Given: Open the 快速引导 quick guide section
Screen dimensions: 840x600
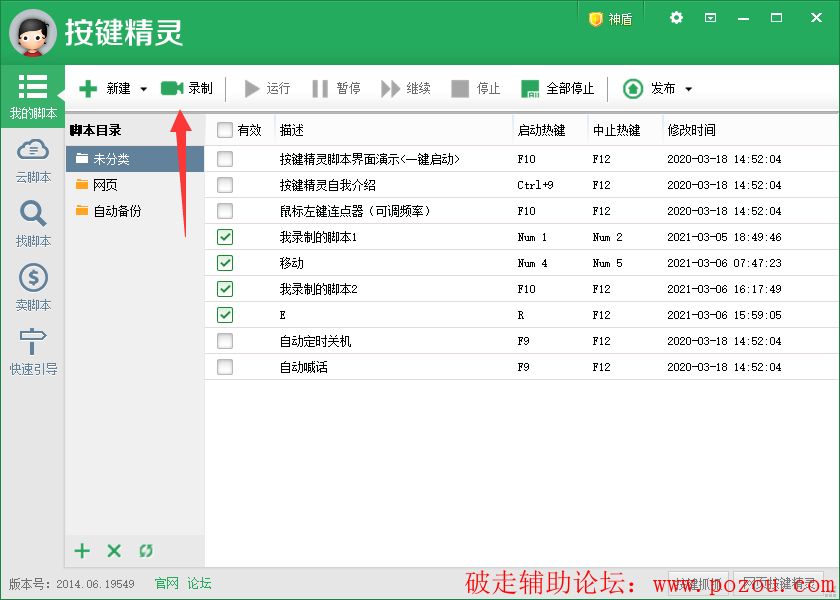Looking at the screenshot, I should (x=33, y=351).
